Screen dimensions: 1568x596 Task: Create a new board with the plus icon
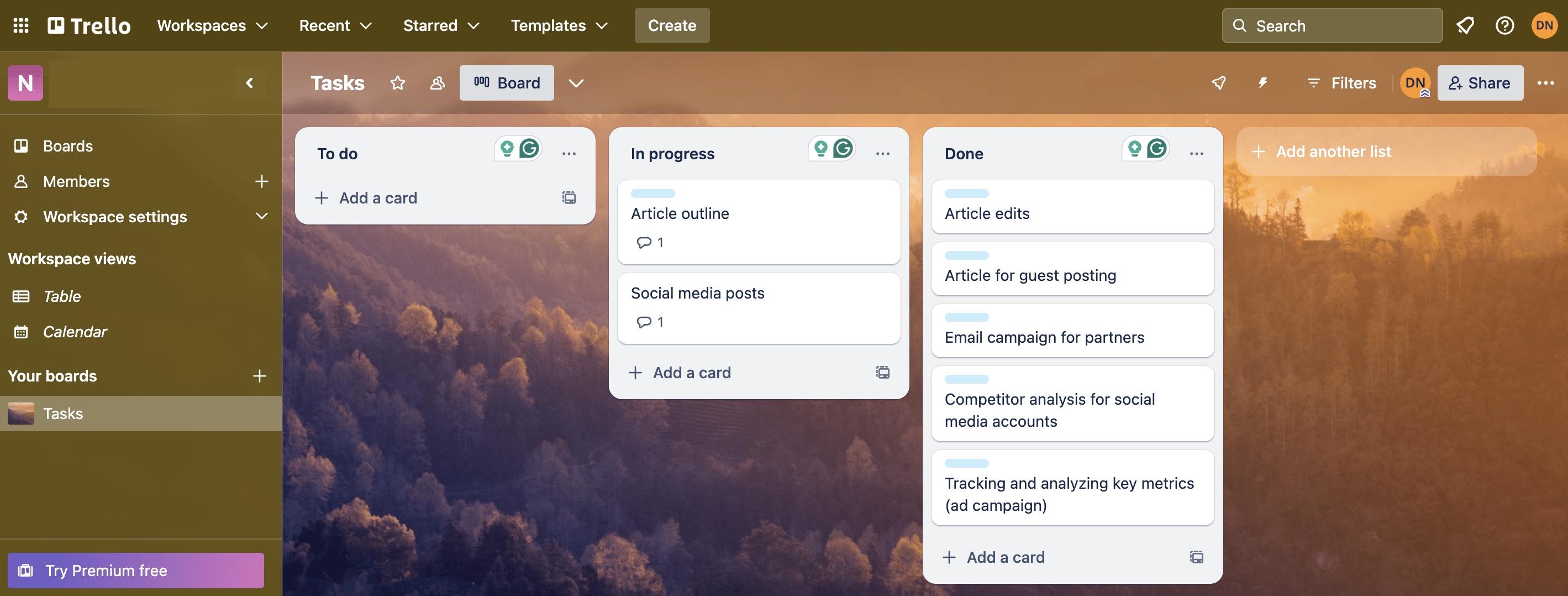click(259, 376)
